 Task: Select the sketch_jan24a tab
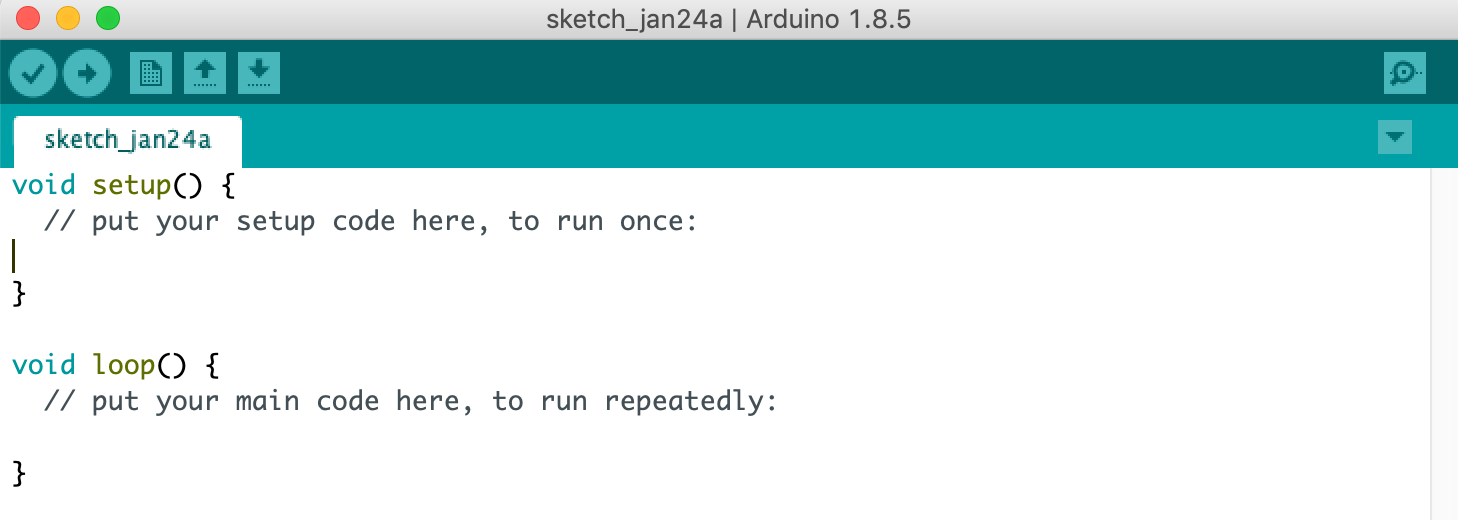[x=127, y=140]
